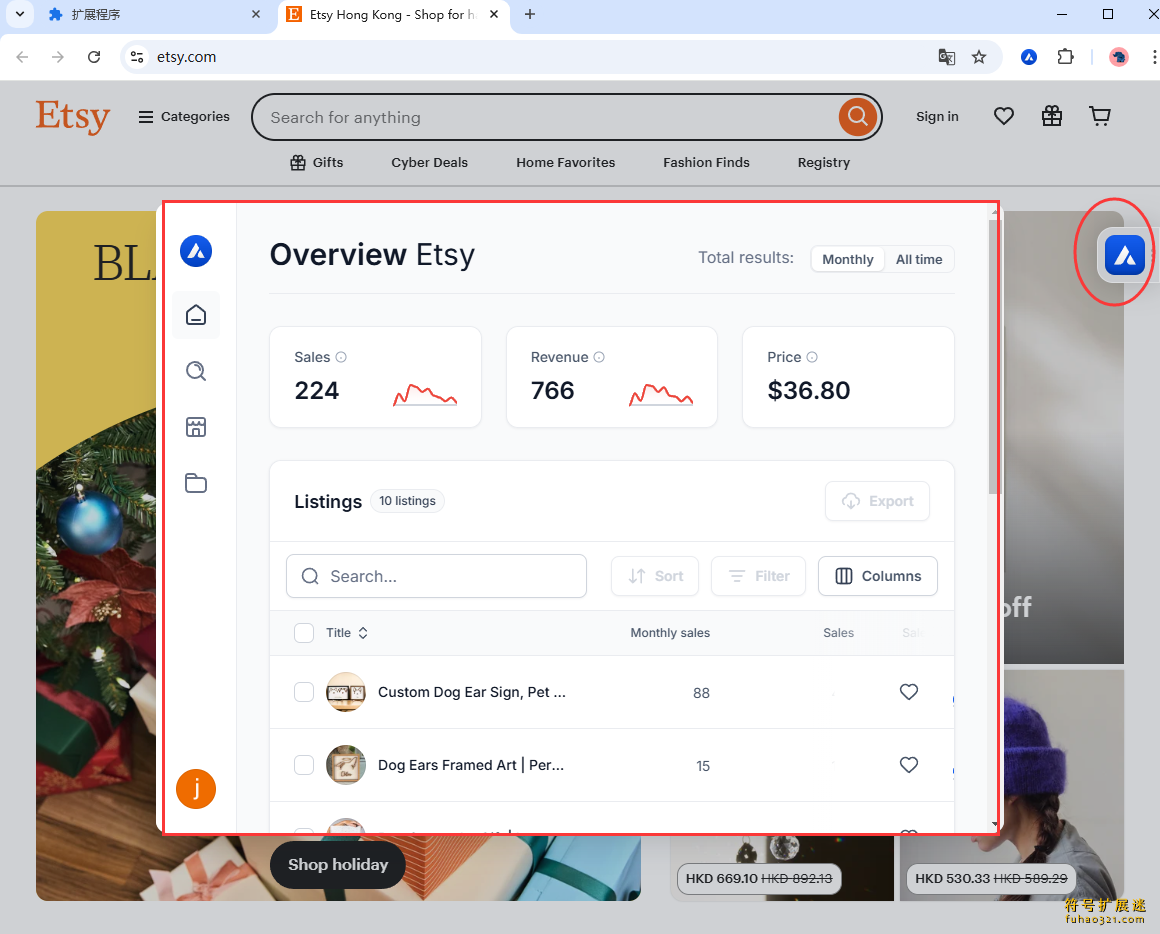Click the floating blue extension launcher button
The image size is (1160, 934).
[1124, 256]
